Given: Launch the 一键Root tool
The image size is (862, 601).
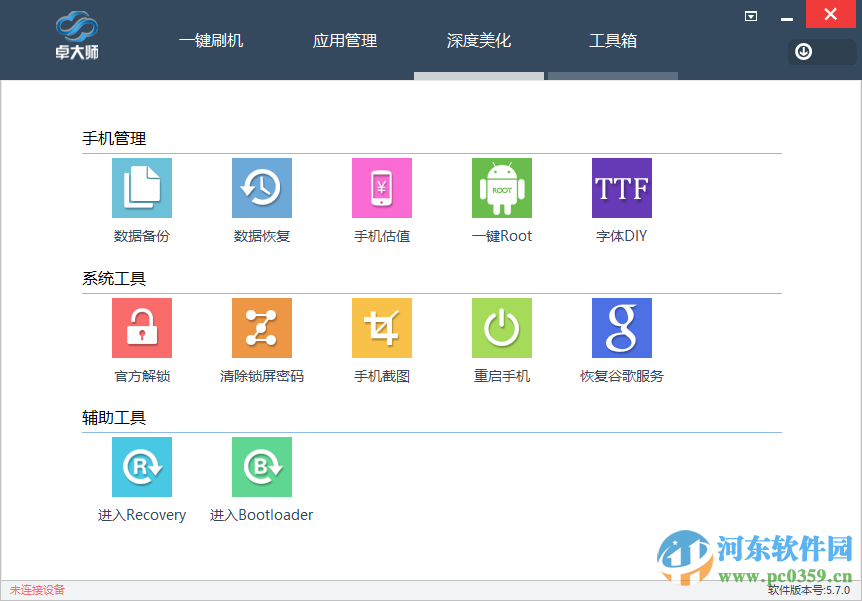Looking at the screenshot, I should [x=501, y=188].
